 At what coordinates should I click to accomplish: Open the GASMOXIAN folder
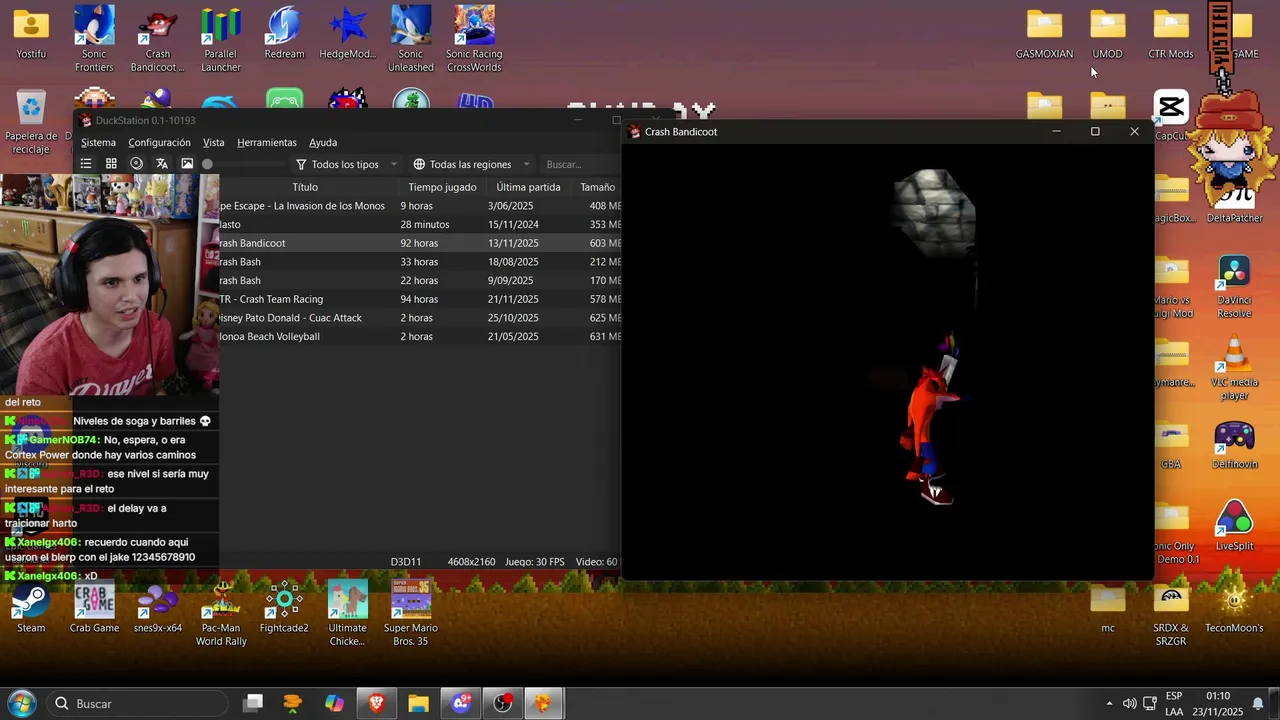[1044, 35]
